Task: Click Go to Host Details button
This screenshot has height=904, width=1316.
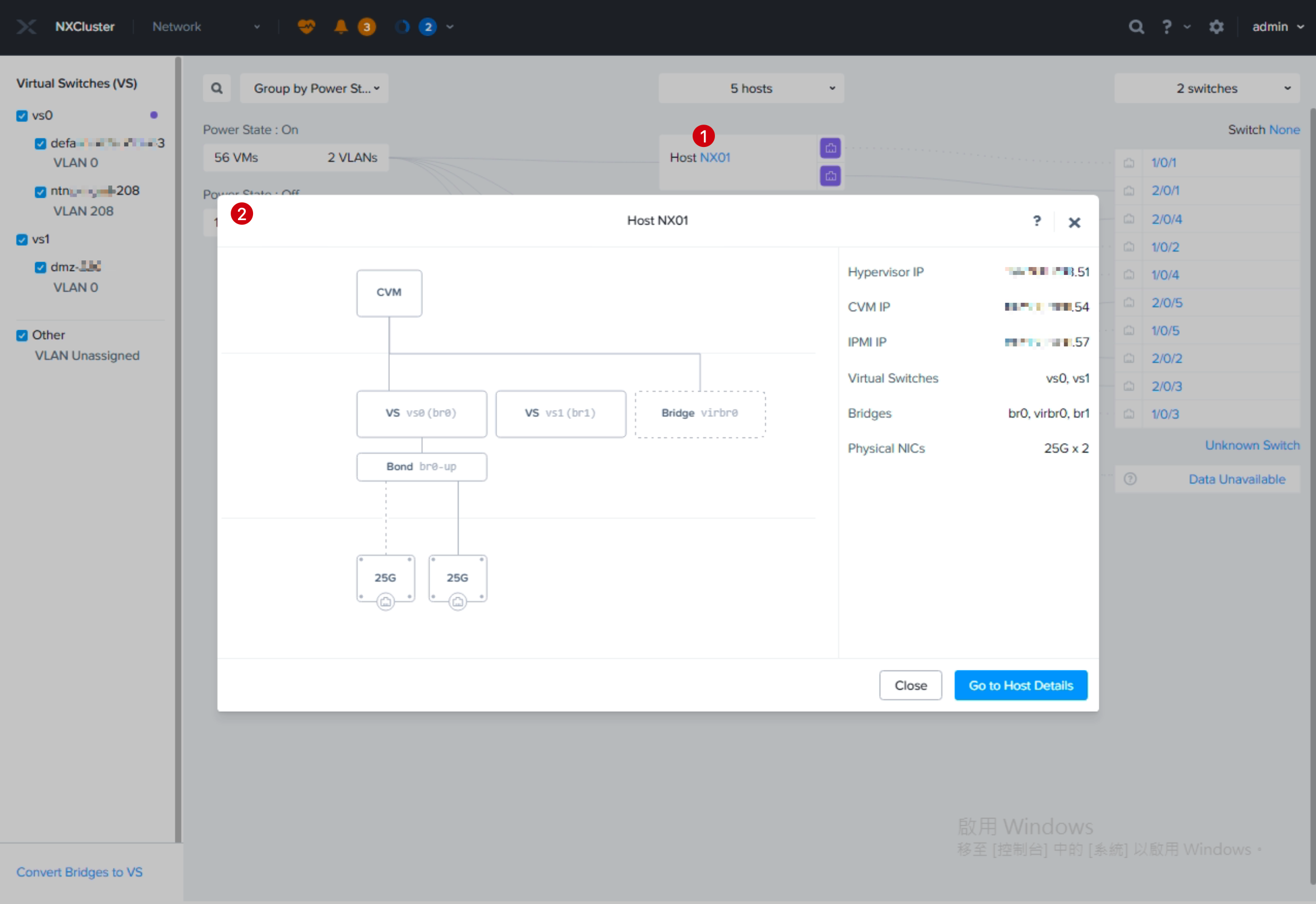Action: (1021, 686)
